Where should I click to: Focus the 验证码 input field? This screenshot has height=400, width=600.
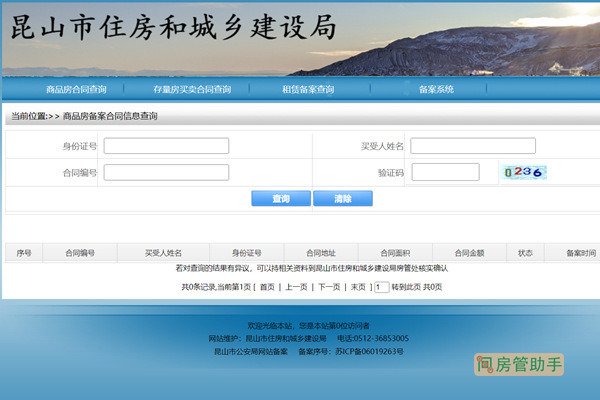click(445, 172)
